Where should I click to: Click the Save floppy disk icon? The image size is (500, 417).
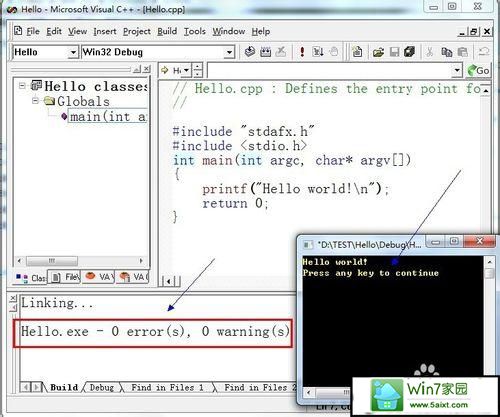394,52
